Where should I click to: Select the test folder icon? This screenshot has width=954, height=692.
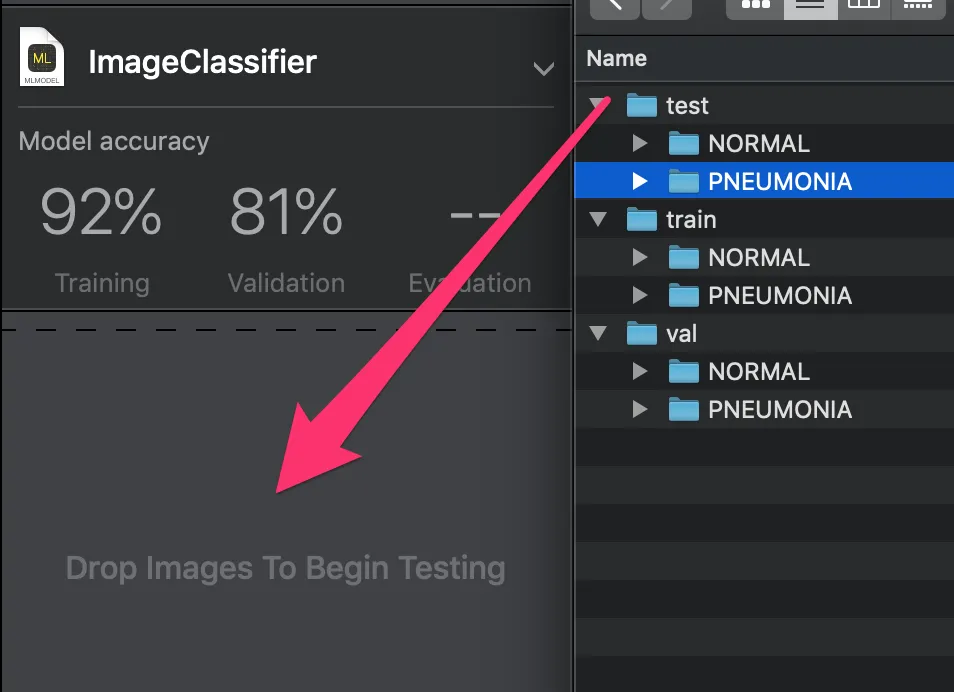(x=642, y=105)
